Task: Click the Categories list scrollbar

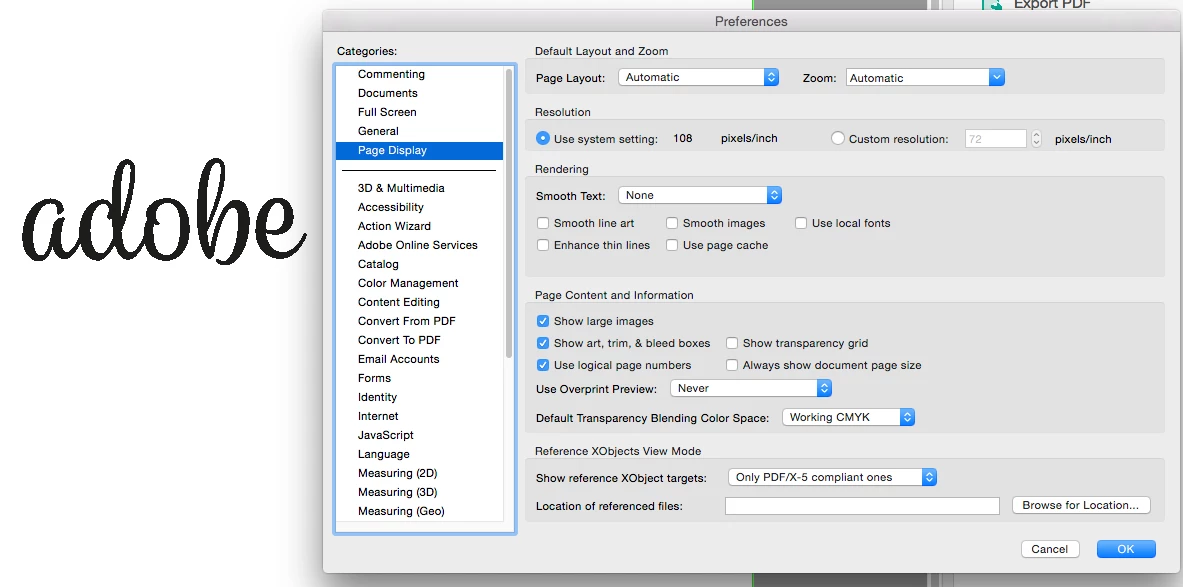Action: [x=509, y=211]
